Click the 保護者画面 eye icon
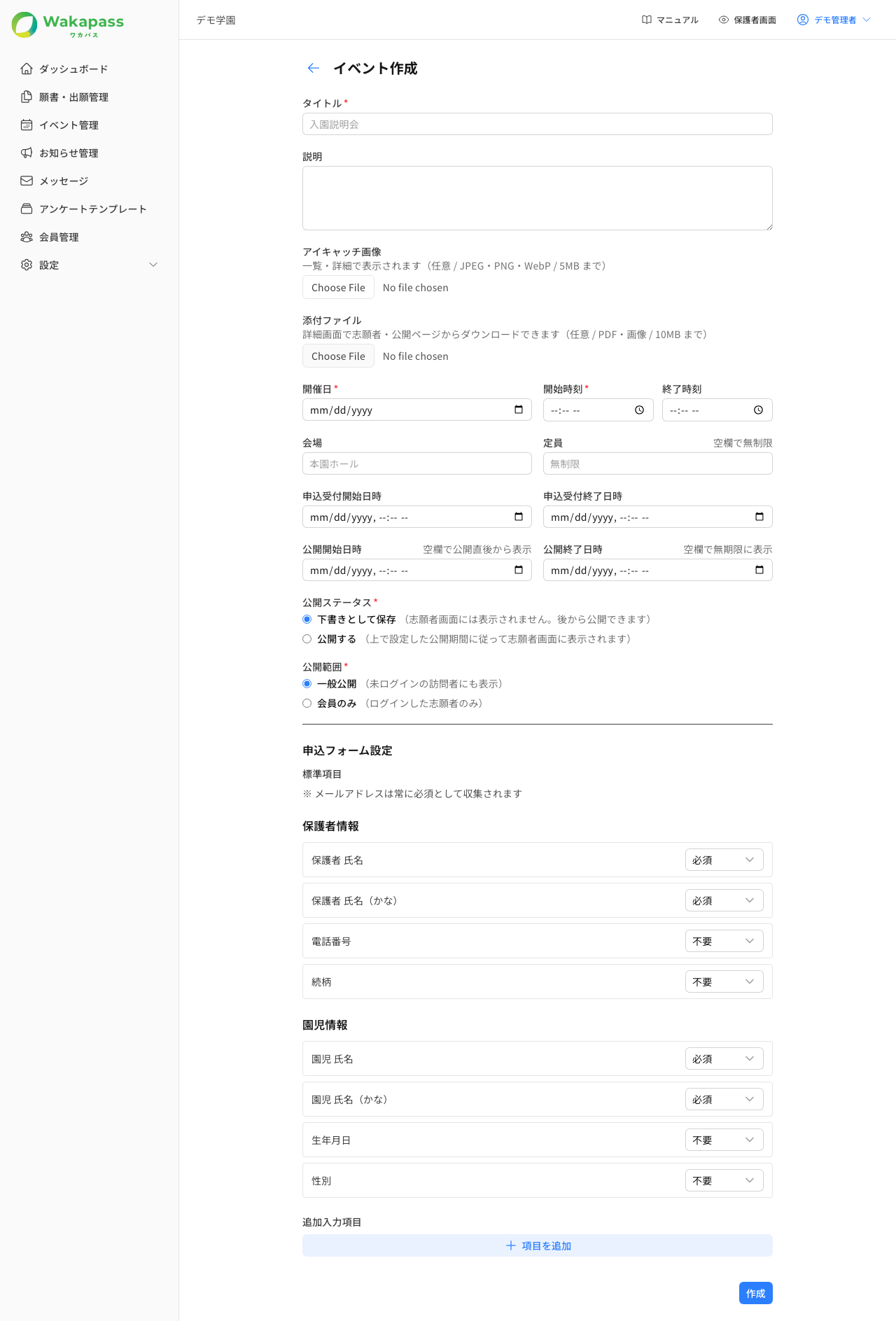The height and width of the screenshot is (1321, 896). [724, 20]
